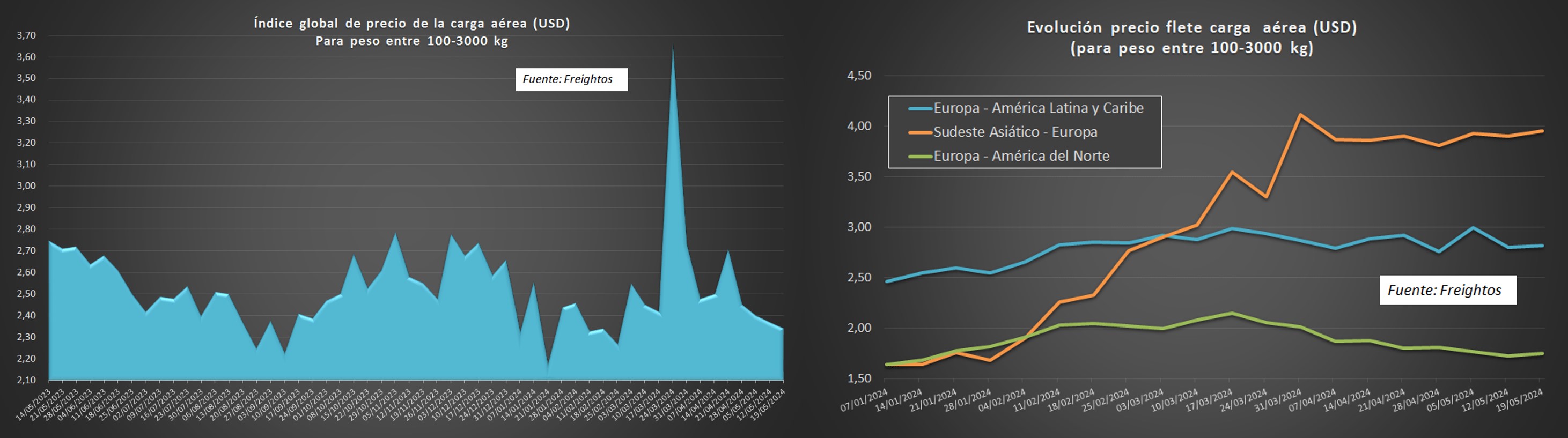Select the "Europa - América del Norte" legend entry
Image resolution: width=1568 pixels, height=438 pixels.
point(1021,155)
